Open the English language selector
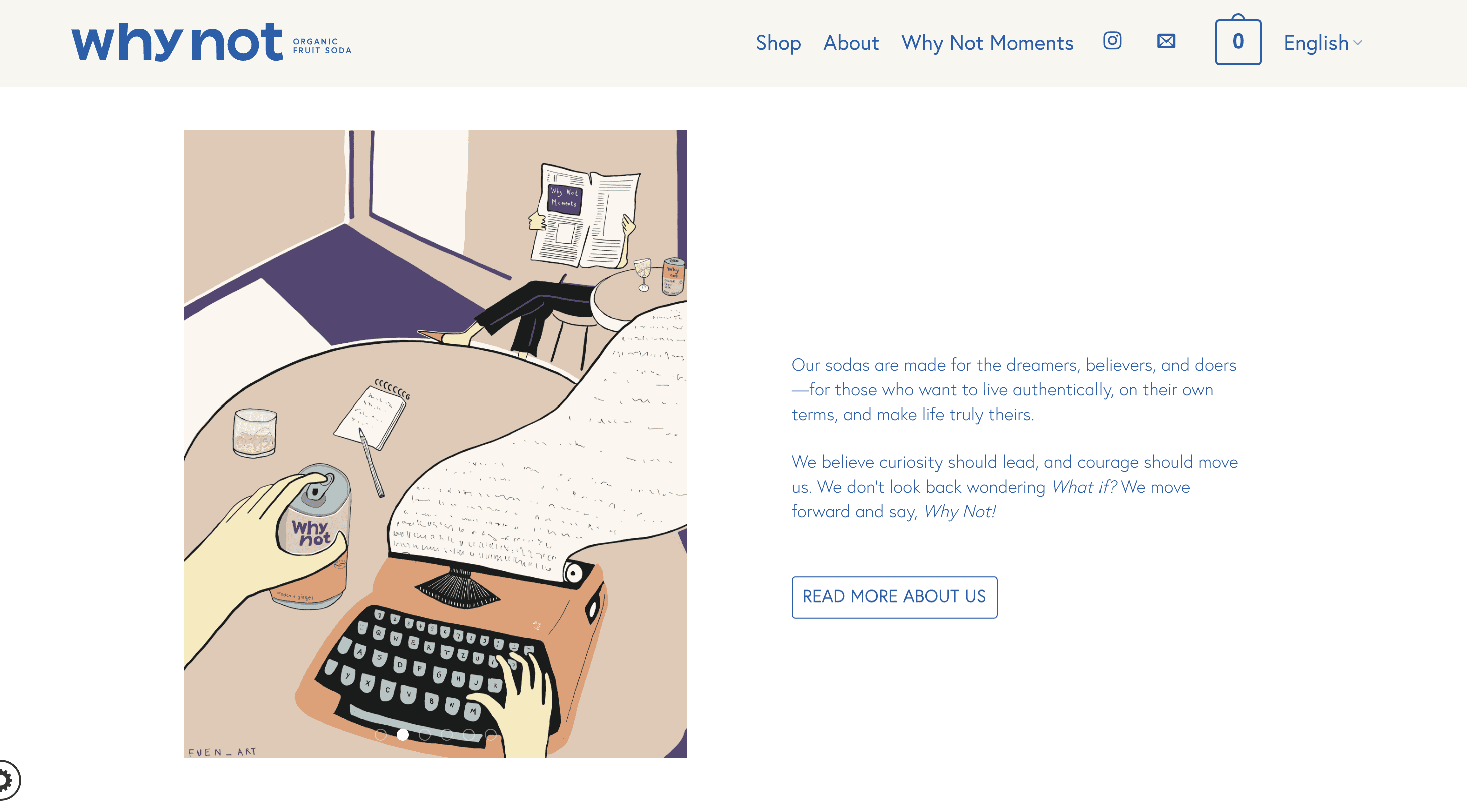 [1323, 43]
